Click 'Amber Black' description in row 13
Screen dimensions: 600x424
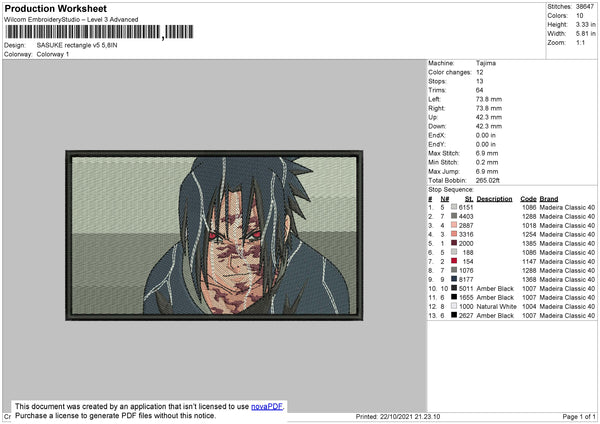point(495,316)
